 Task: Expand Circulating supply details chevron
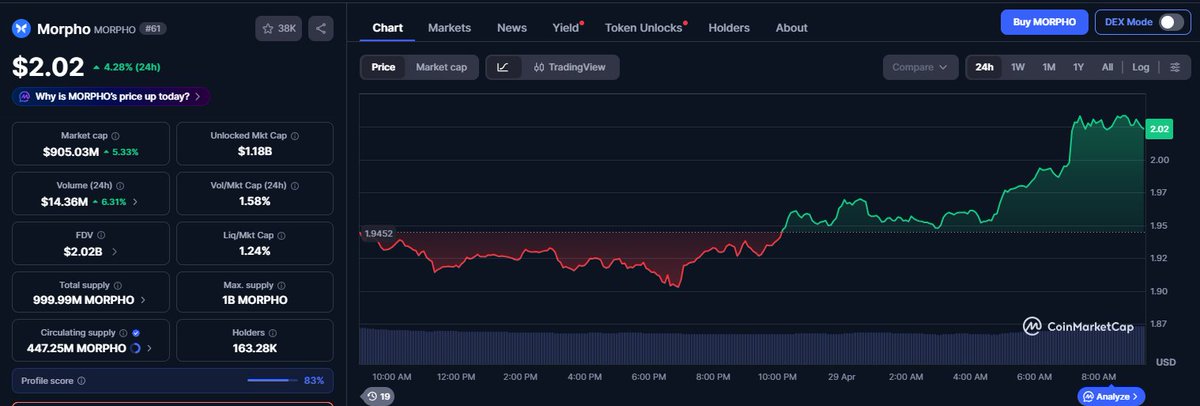[x=150, y=349]
